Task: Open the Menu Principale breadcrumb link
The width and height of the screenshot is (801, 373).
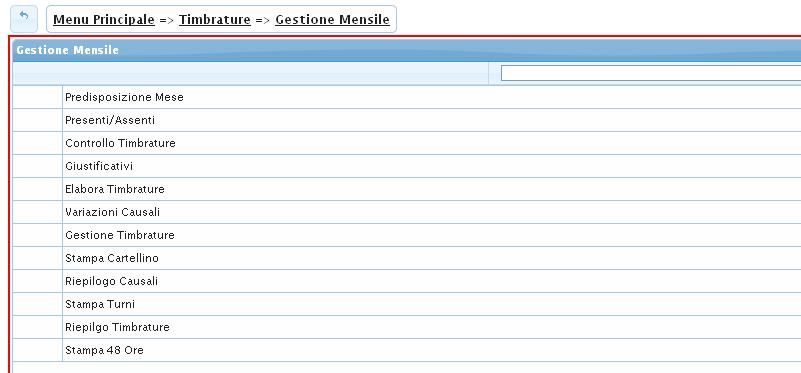Action: coord(104,19)
